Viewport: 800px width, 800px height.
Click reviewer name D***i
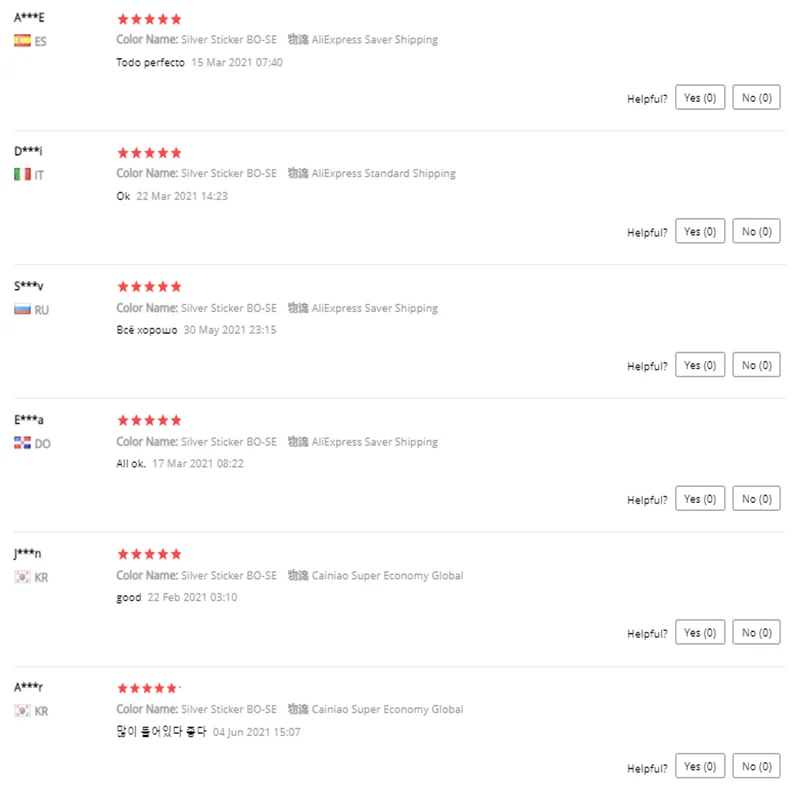28,152
